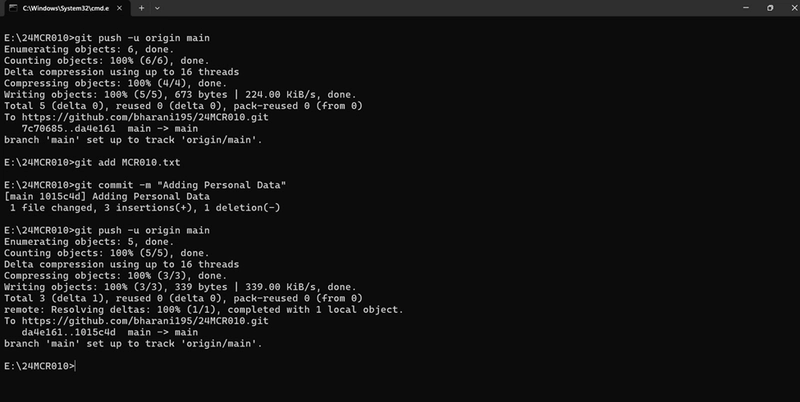This screenshot has width=800, height=402.
Task: Close the cmd.exe terminal tab
Action: (x=119, y=8)
